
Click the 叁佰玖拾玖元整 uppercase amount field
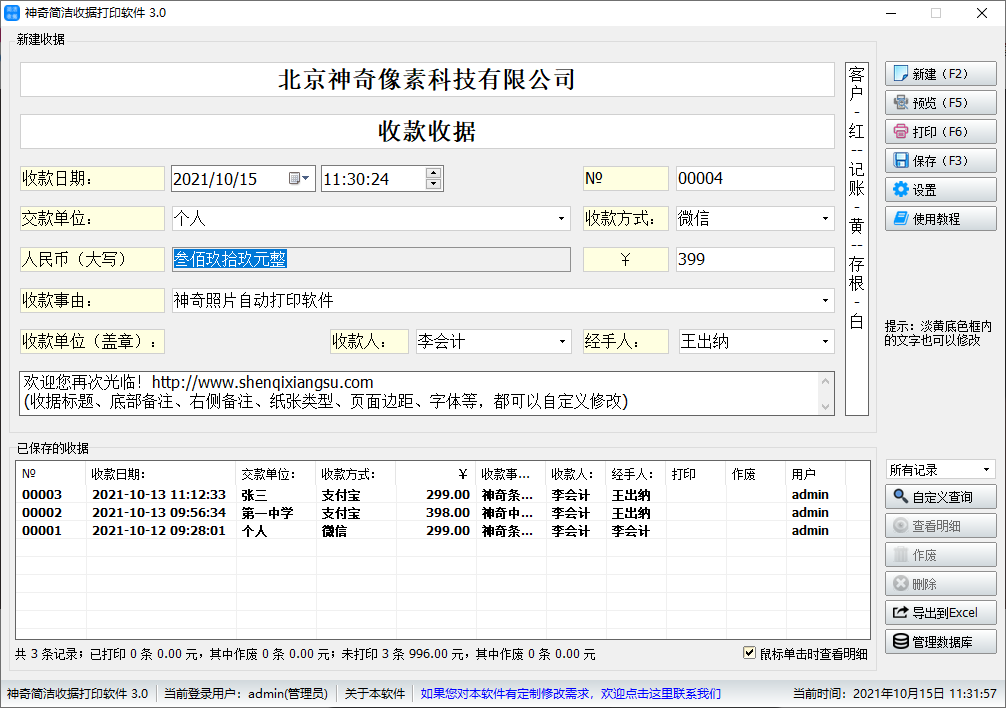371,259
